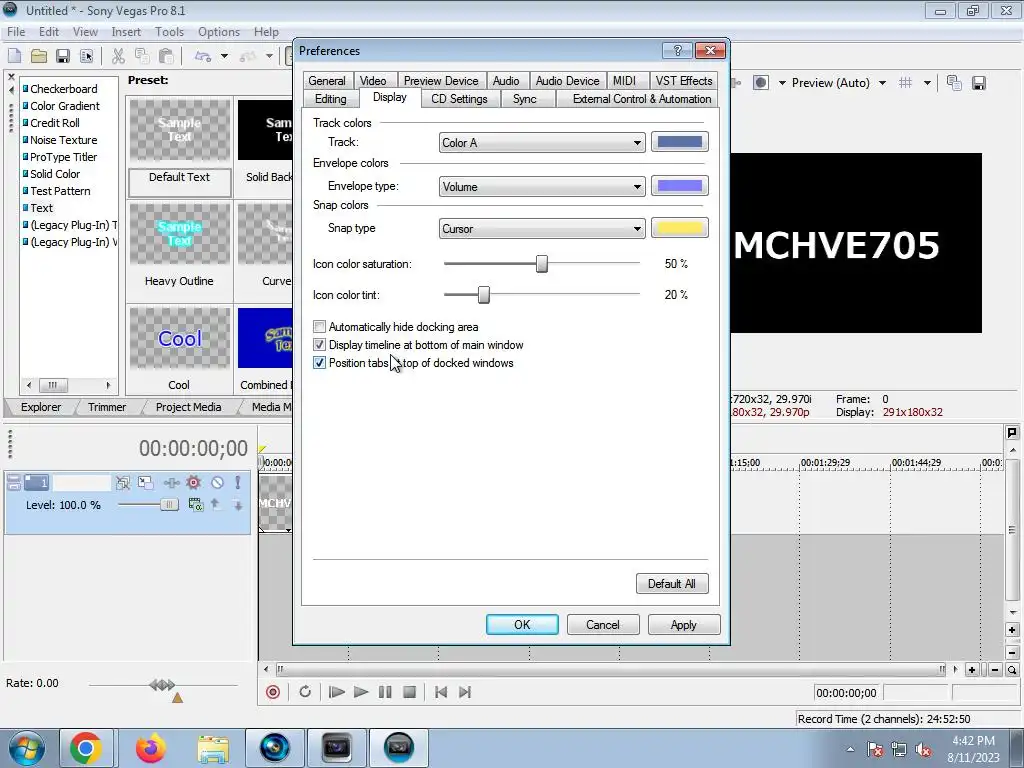Switch to the Project Media tab

point(188,407)
